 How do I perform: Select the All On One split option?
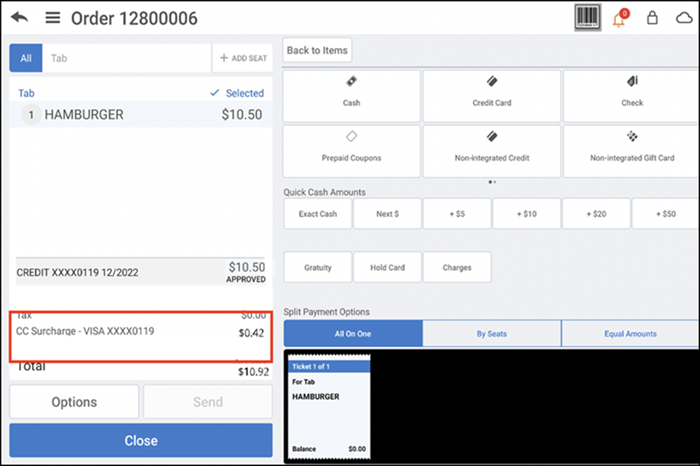[353, 333]
